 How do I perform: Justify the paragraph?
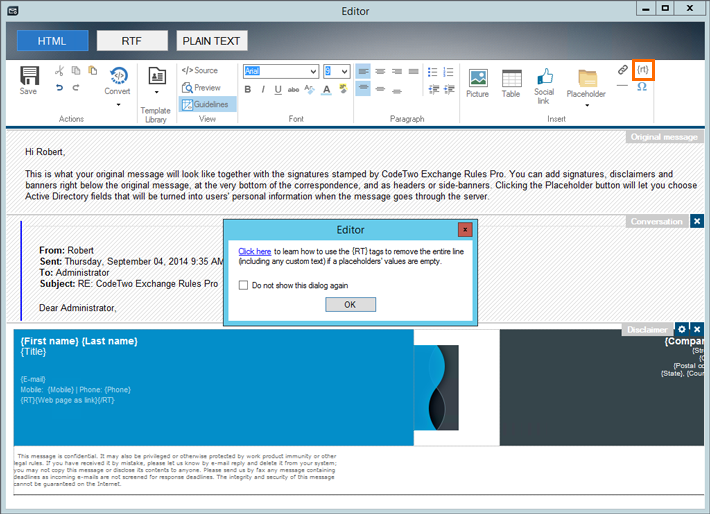[x=413, y=72]
